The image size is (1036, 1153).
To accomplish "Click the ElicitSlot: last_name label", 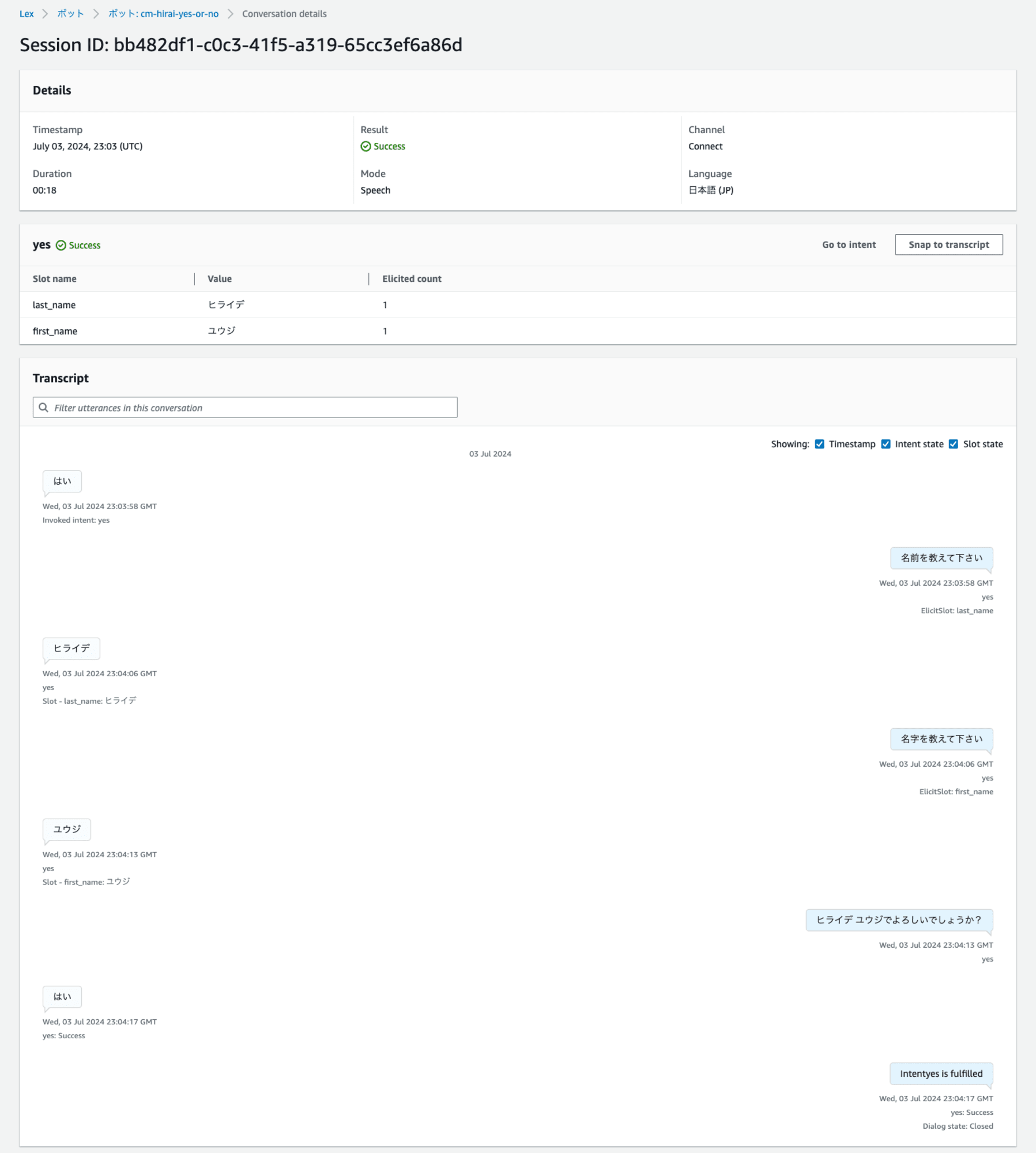I will tap(956, 611).
